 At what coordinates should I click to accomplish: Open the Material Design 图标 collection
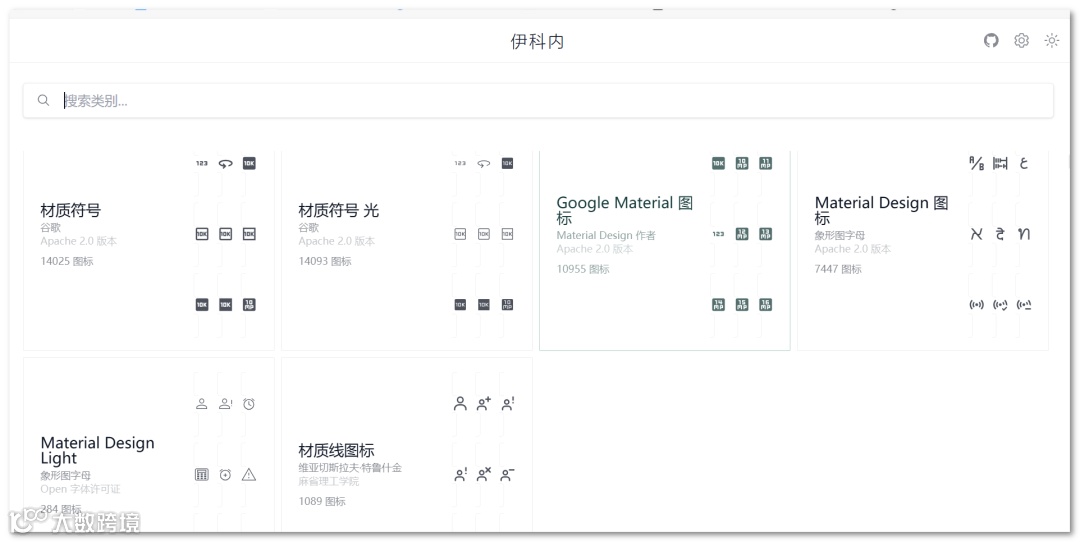923,250
